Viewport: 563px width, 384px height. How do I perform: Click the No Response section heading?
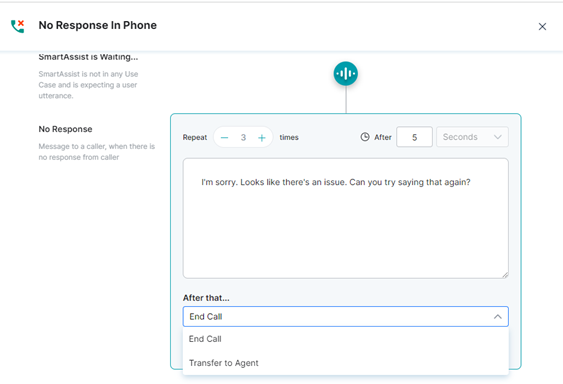[65, 129]
